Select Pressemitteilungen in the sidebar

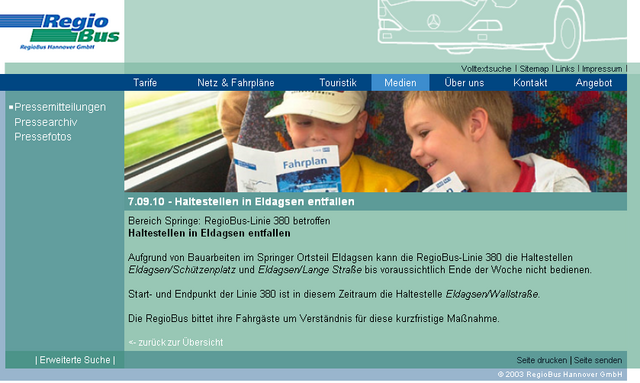pyautogui.click(x=60, y=107)
